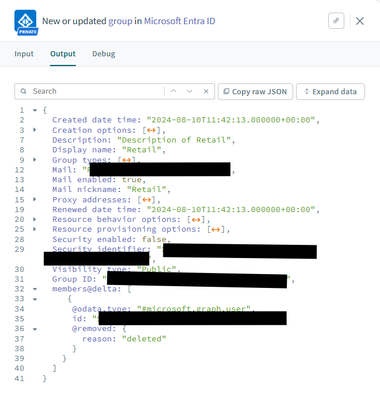Expand the Resource behavior options arrow

pos(35,219)
